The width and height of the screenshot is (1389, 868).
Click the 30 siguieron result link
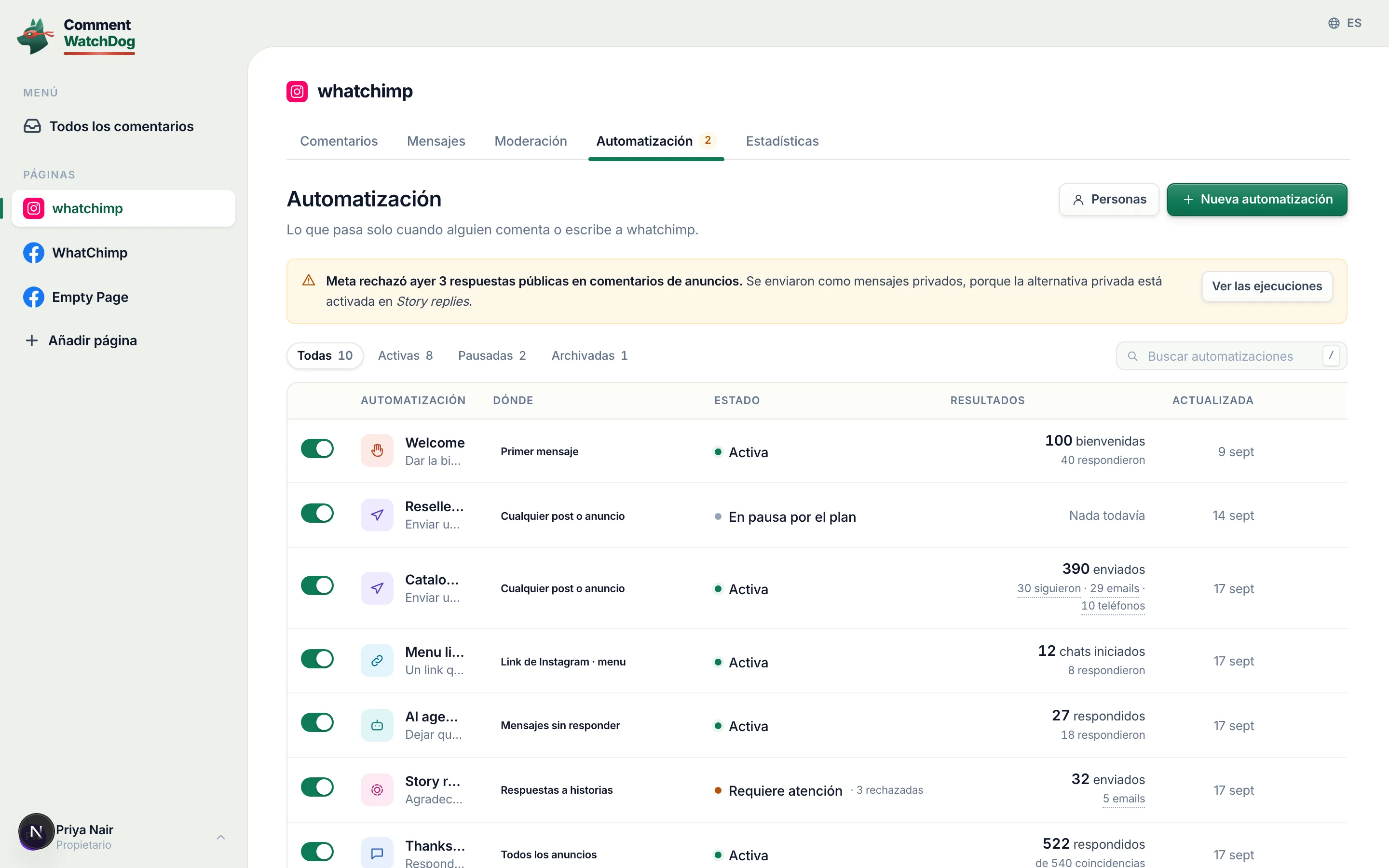(1049, 588)
